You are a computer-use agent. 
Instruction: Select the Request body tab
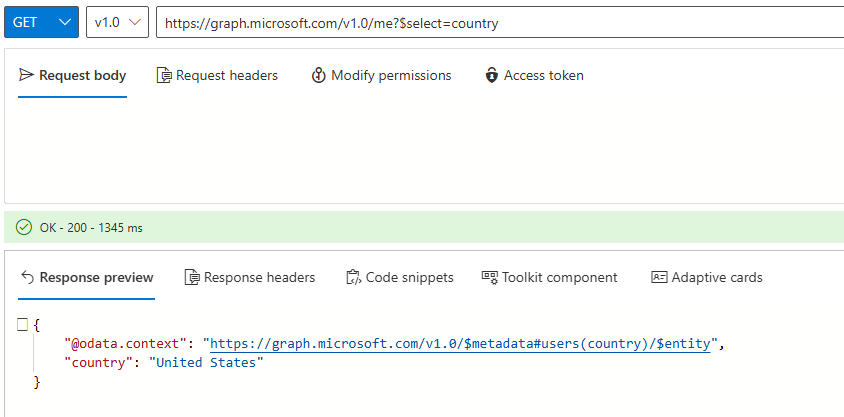click(x=72, y=75)
